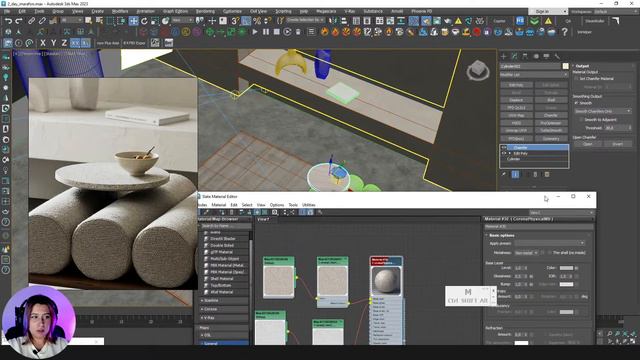Viewport: 640px width, 360px height.
Task: Toggle eye icon of Chamfer modifier
Action: pos(504,148)
